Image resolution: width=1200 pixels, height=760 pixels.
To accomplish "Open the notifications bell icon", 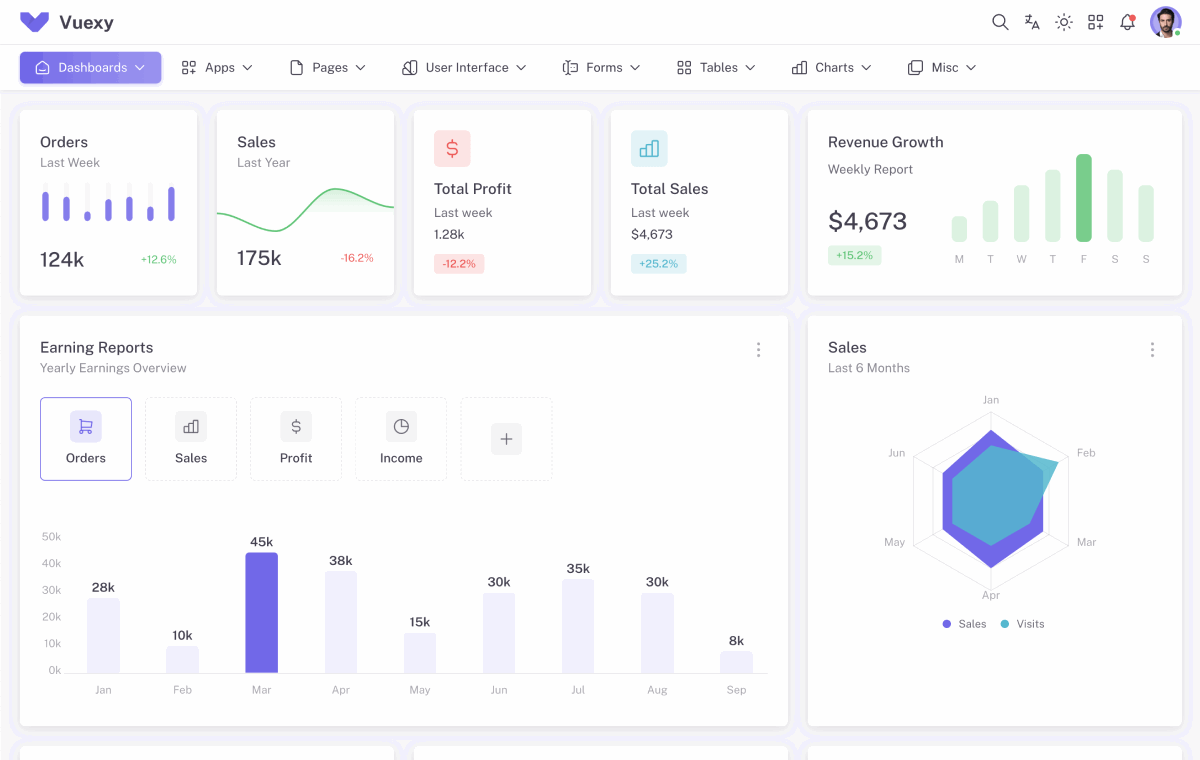I will point(1128,22).
